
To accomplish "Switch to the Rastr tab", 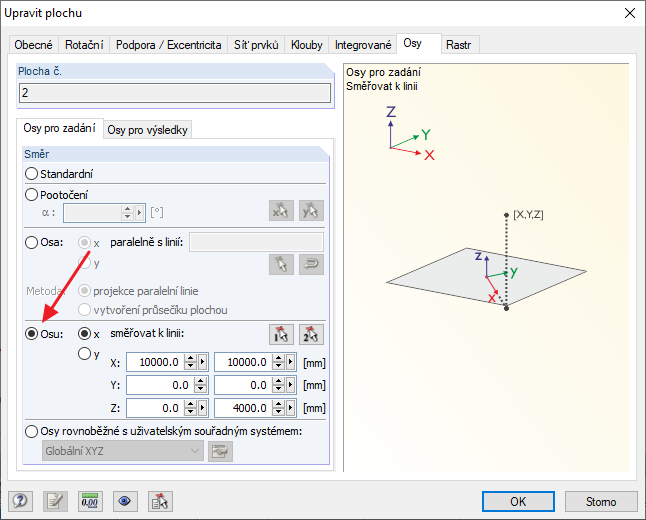I will pyautogui.click(x=458, y=45).
